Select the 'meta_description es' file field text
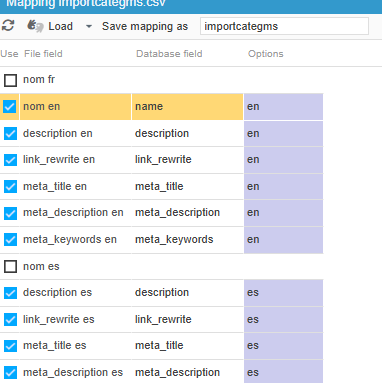The width and height of the screenshot is (382, 383). point(73,372)
